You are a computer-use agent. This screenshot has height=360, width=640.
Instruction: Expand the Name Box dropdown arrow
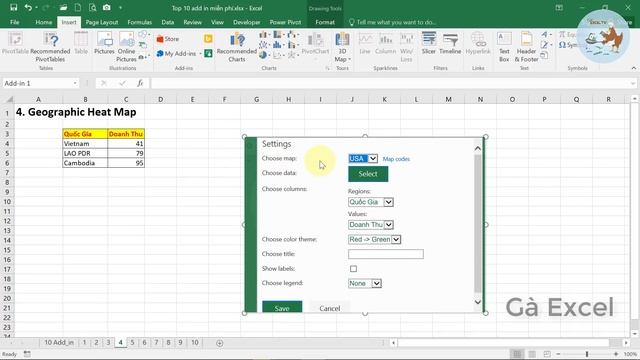coord(75,83)
